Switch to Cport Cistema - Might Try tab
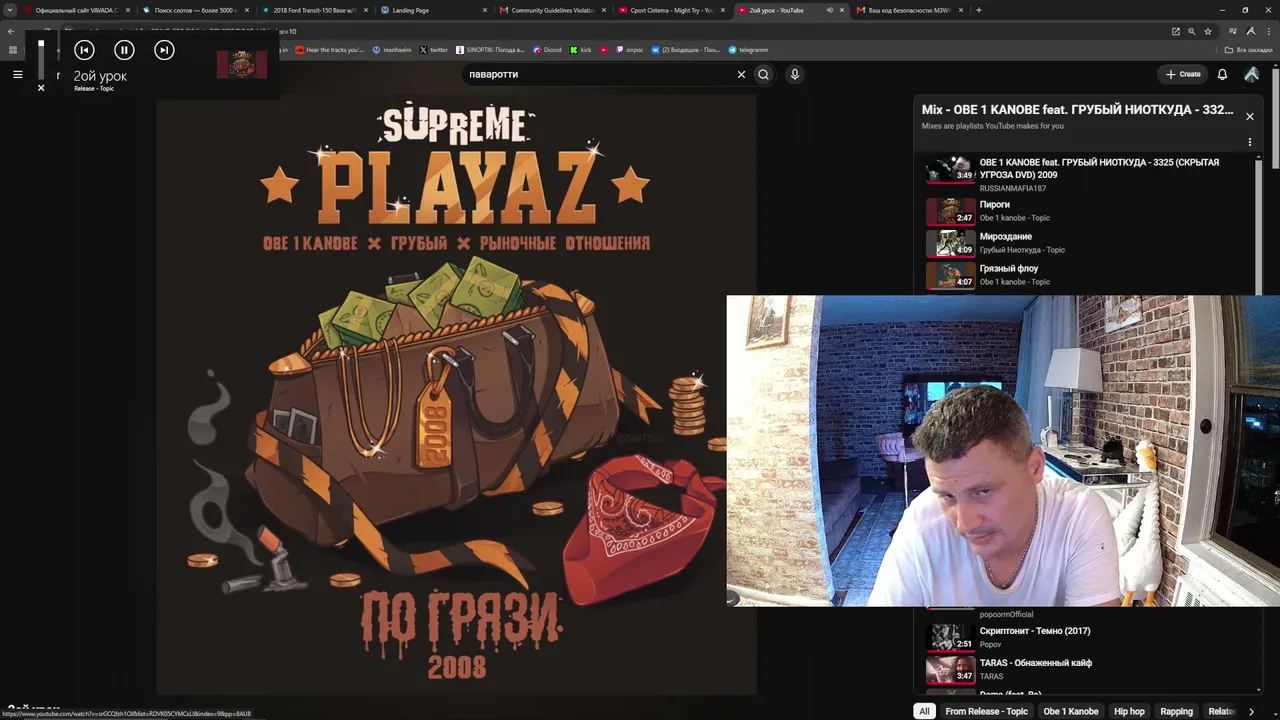 pos(671,10)
